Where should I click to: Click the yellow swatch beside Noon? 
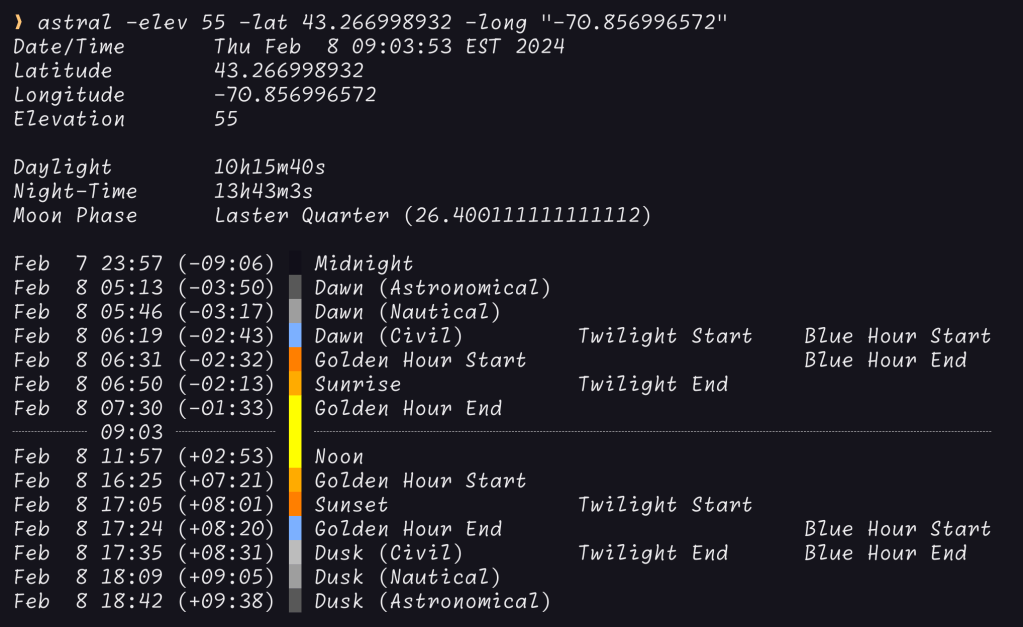(295, 456)
